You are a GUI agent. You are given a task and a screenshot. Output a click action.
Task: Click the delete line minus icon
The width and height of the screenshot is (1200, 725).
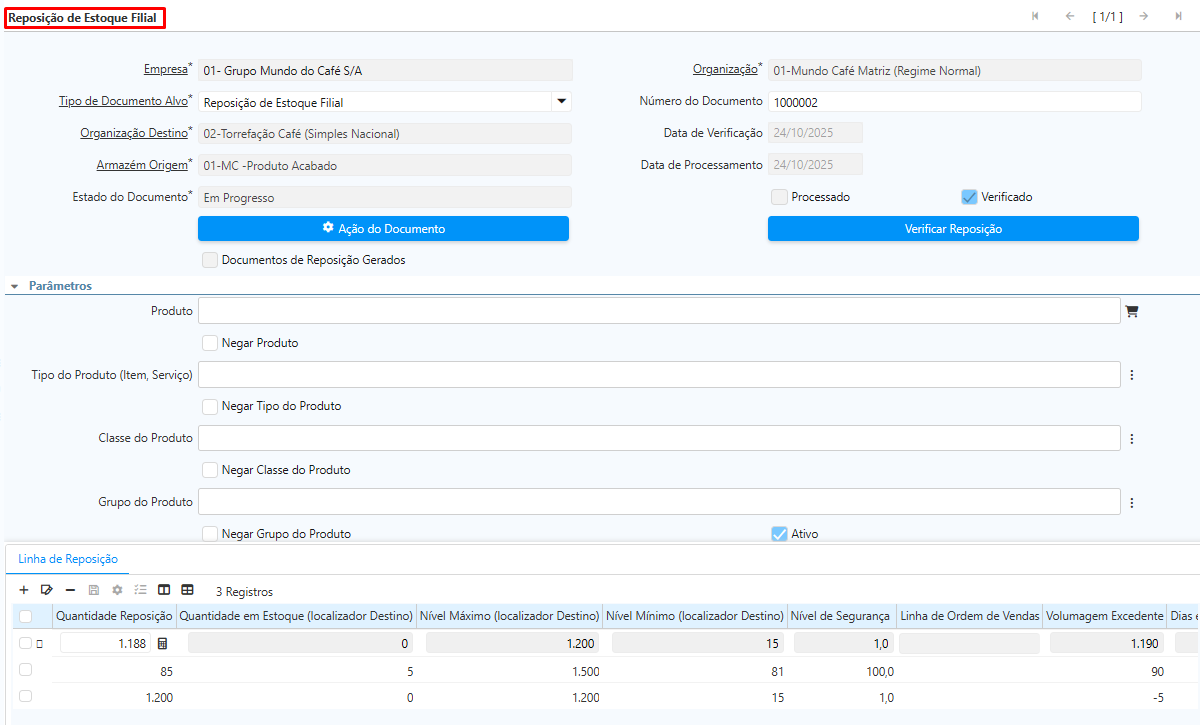(x=70, y=591)
